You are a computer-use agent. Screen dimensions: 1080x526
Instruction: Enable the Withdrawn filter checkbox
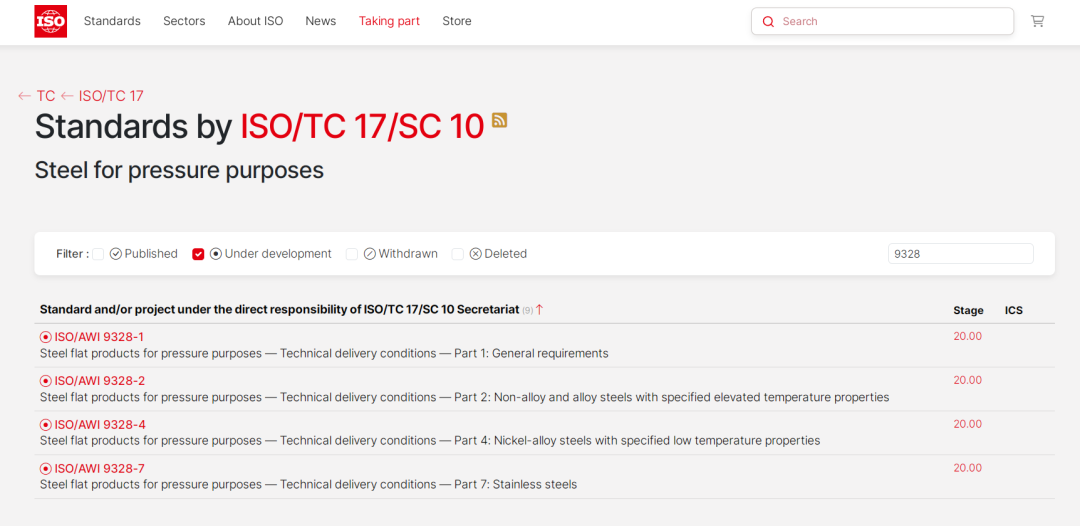coord(352,254)
